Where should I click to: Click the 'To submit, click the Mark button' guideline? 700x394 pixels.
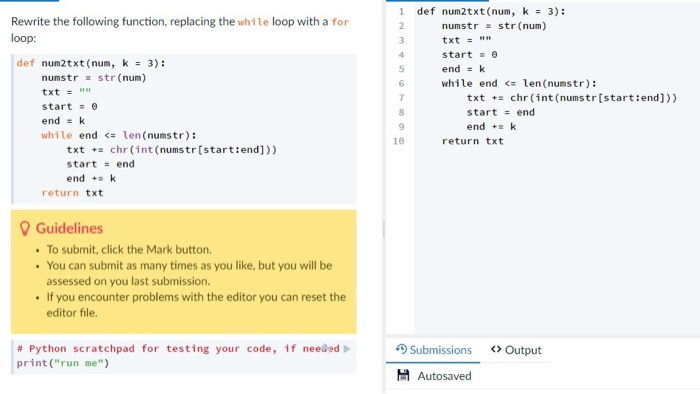click(x=129, y=249)
